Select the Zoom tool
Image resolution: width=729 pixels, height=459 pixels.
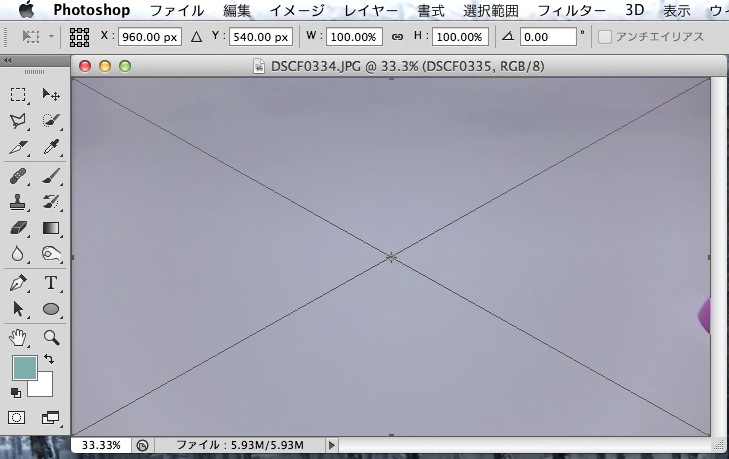click(x=51, y=338)
